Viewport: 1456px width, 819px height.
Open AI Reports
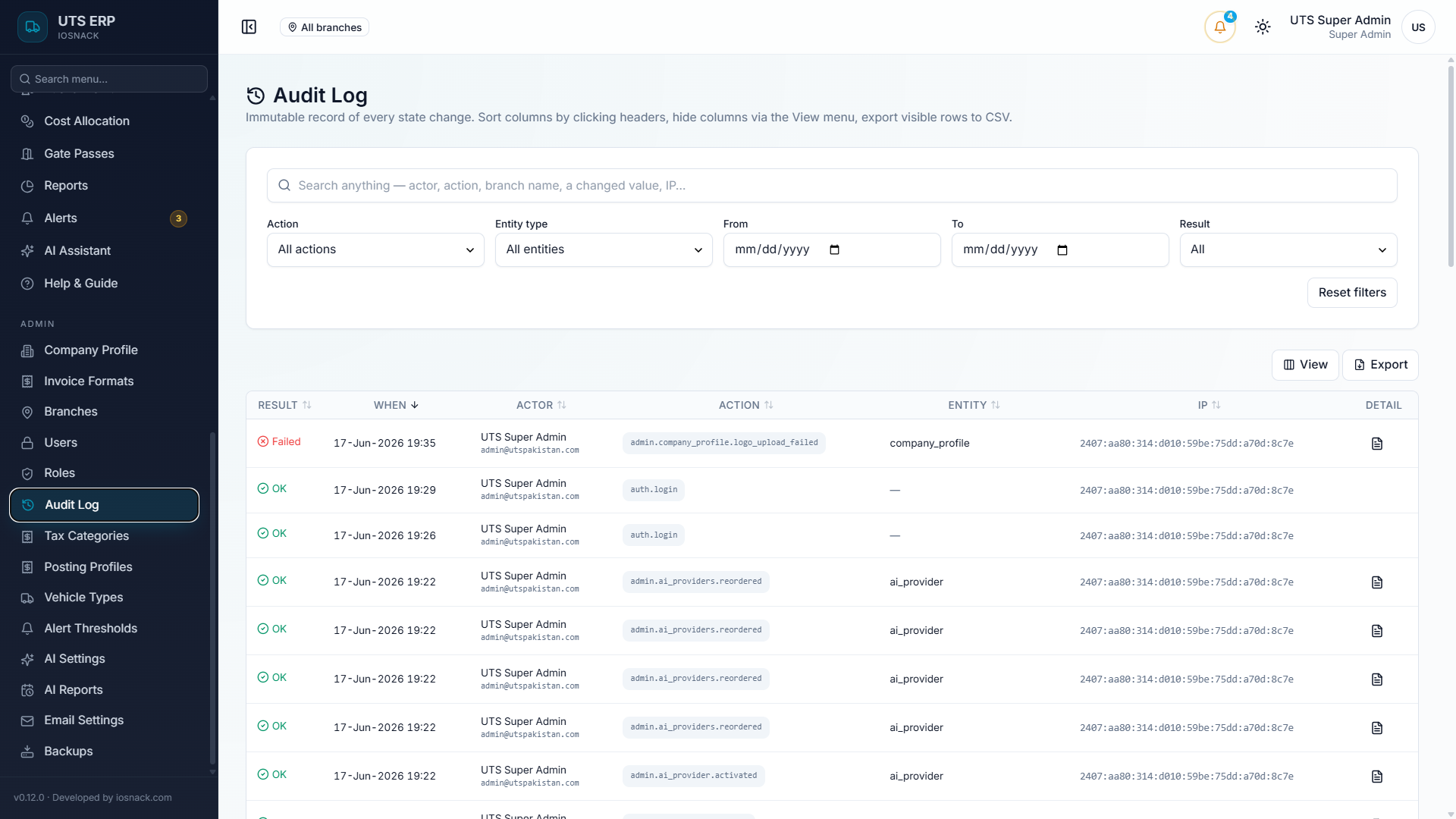pos(105,690)
